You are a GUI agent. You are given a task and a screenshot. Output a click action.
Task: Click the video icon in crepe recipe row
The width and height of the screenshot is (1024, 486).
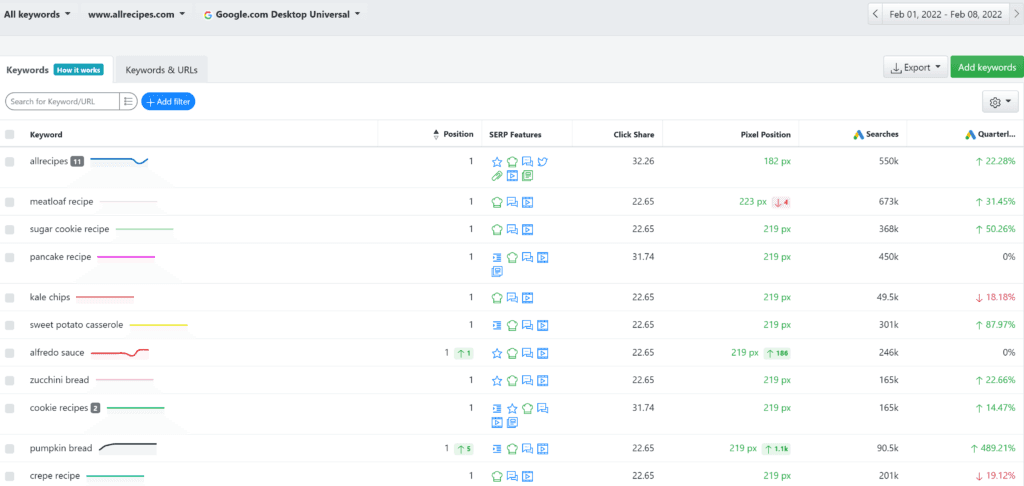pyautogui.click(x=527, y=476)
